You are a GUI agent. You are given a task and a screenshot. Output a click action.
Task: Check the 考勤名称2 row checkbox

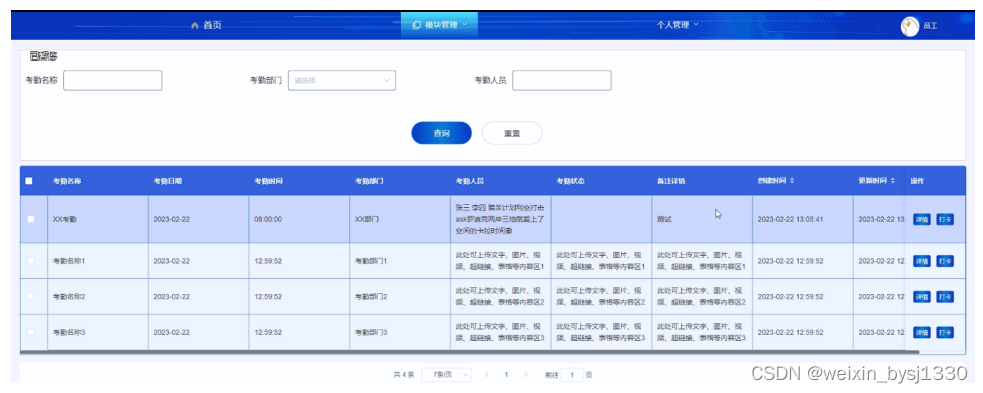pos(31,296)
